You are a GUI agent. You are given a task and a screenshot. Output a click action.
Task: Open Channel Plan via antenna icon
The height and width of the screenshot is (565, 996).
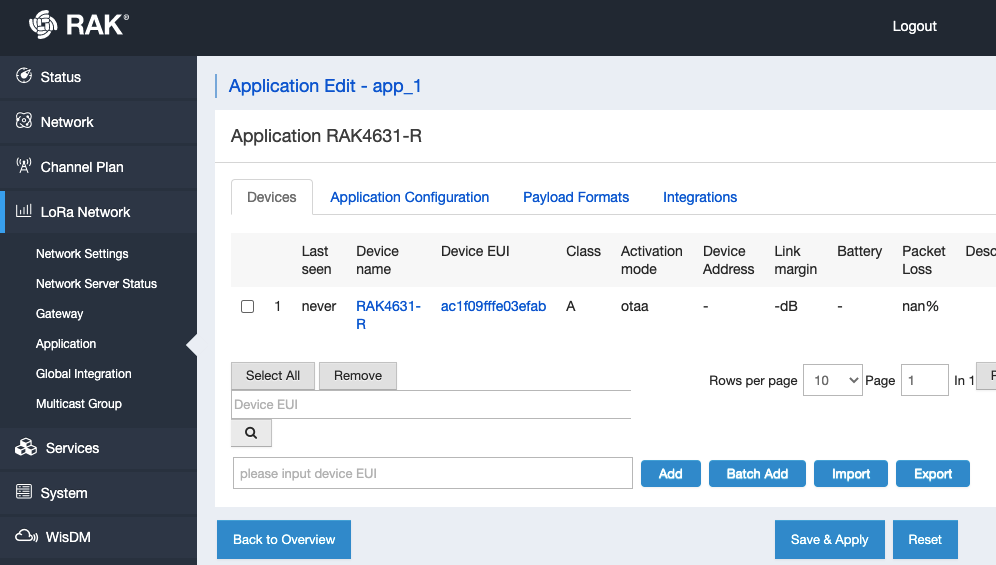(24, 166)
